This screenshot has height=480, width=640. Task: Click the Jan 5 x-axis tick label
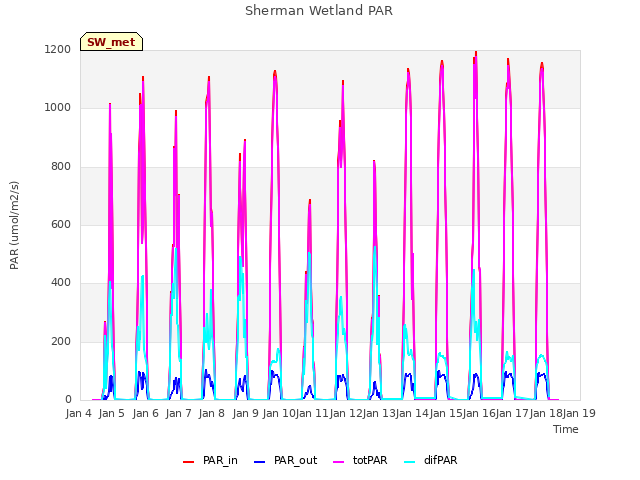tap(112, 413)
